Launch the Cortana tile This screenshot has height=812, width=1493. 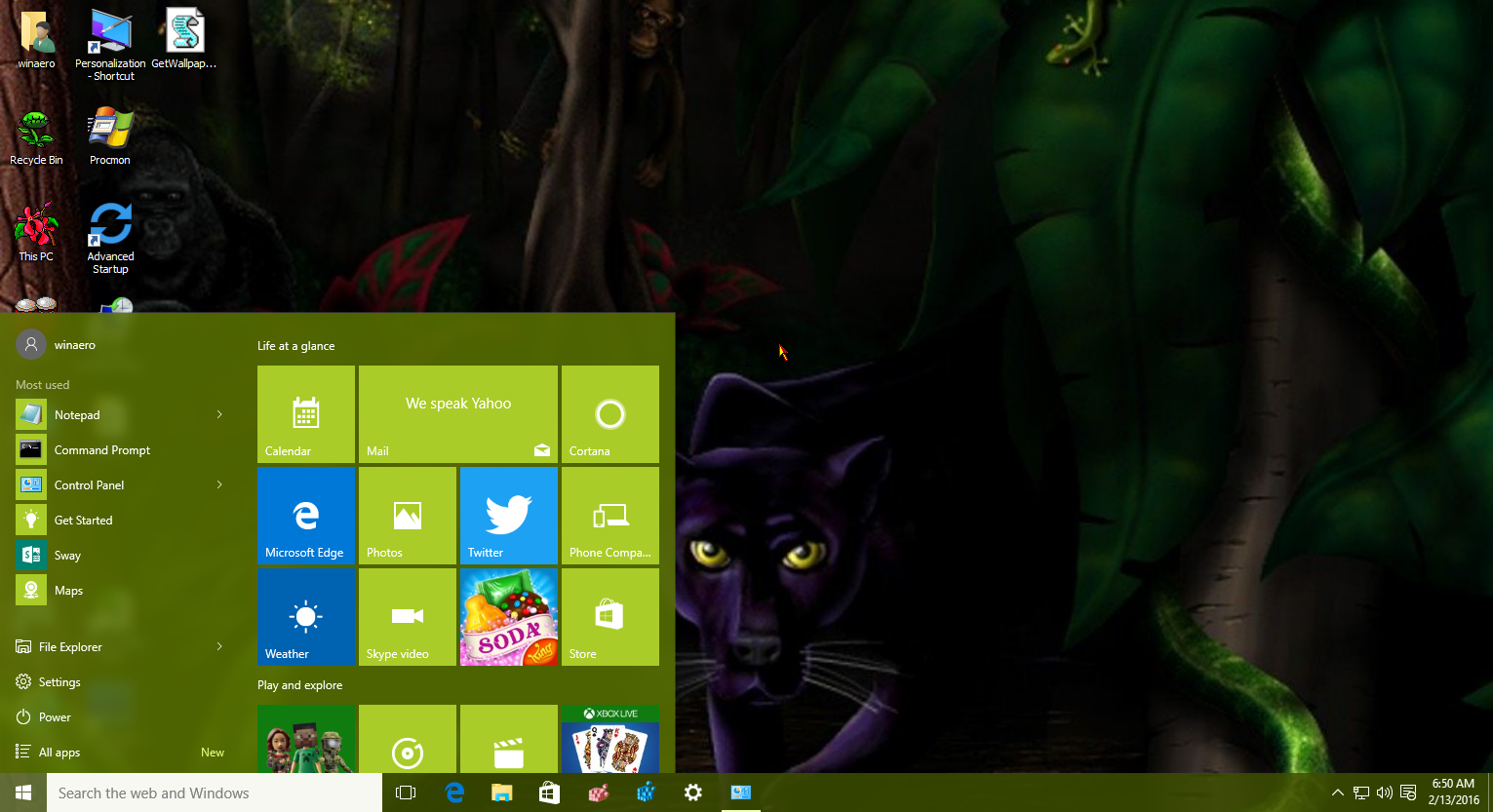point(610,414)
